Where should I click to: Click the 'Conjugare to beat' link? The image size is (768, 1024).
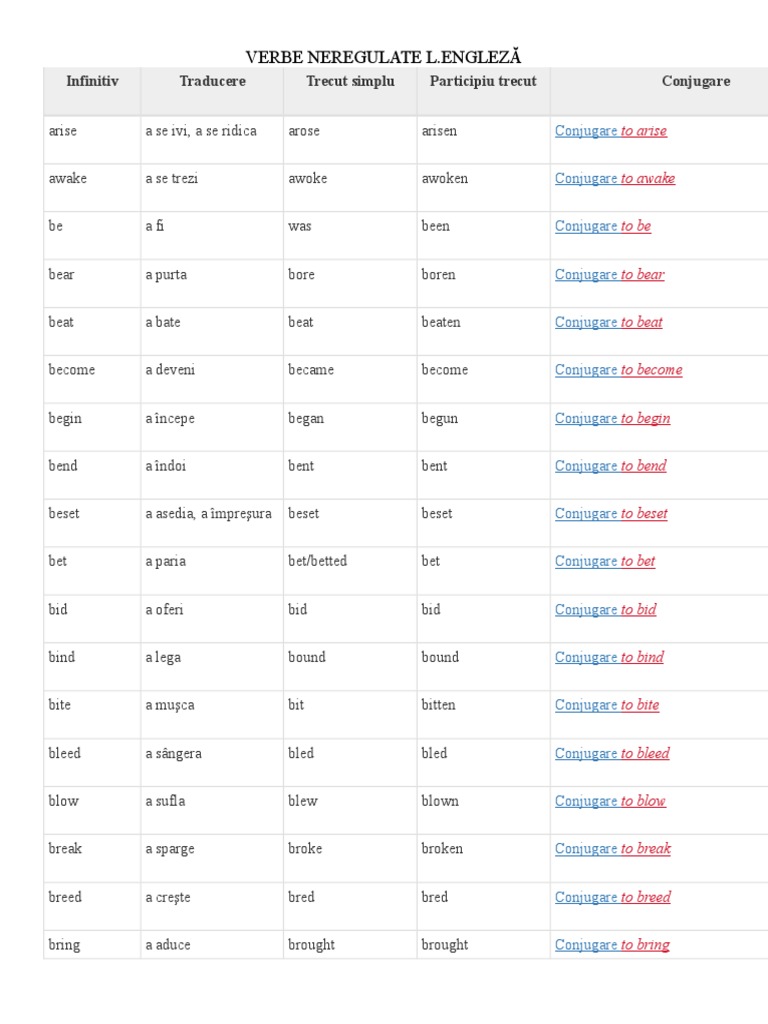pos(608,323)
